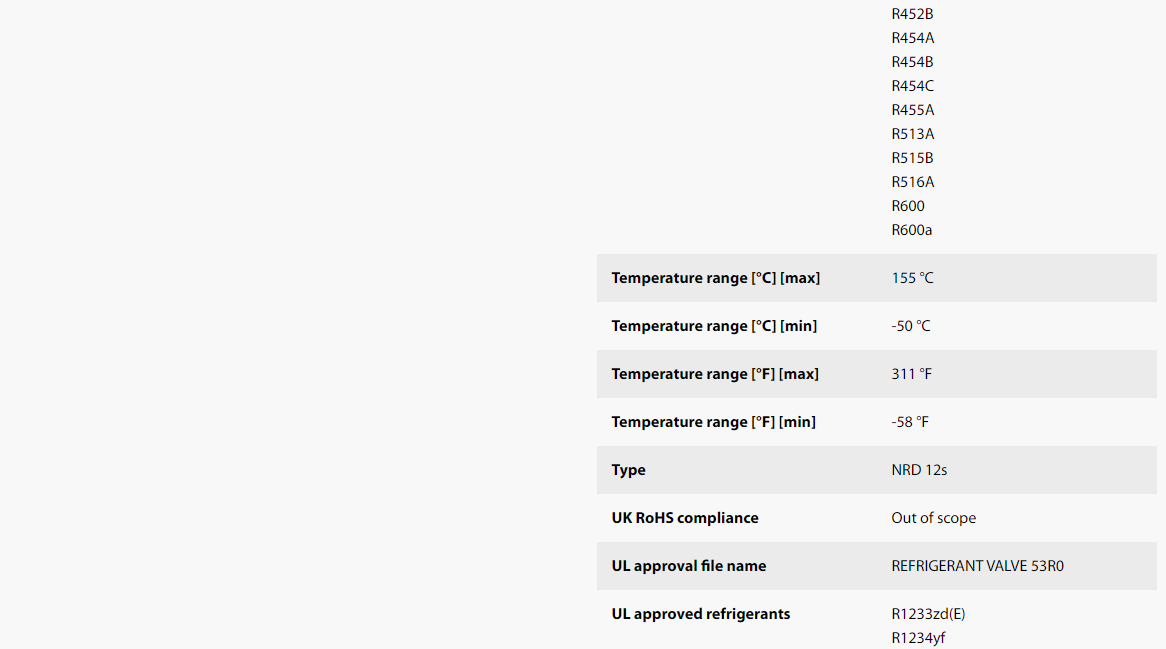1166x649 pixels.
Task: Select the R454B text
Action: pos(912,62)
